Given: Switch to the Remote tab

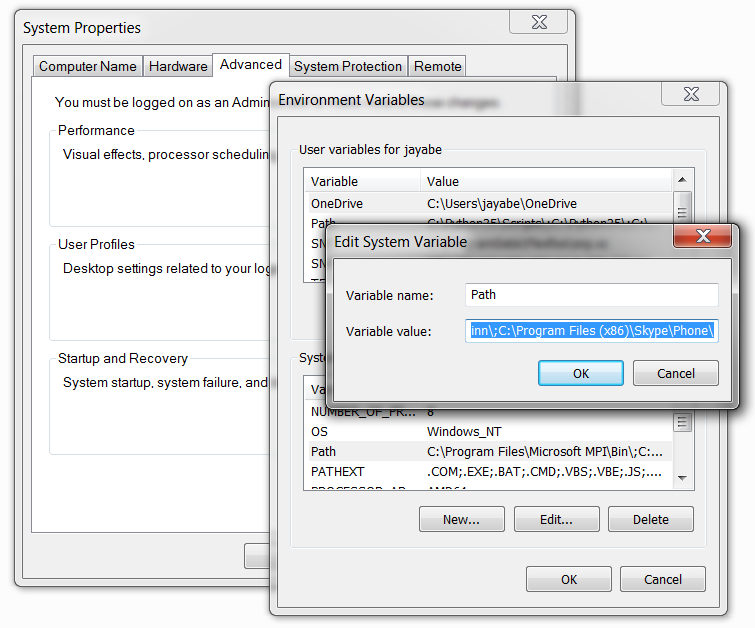Looking at the screenshot, I should 438,66.
